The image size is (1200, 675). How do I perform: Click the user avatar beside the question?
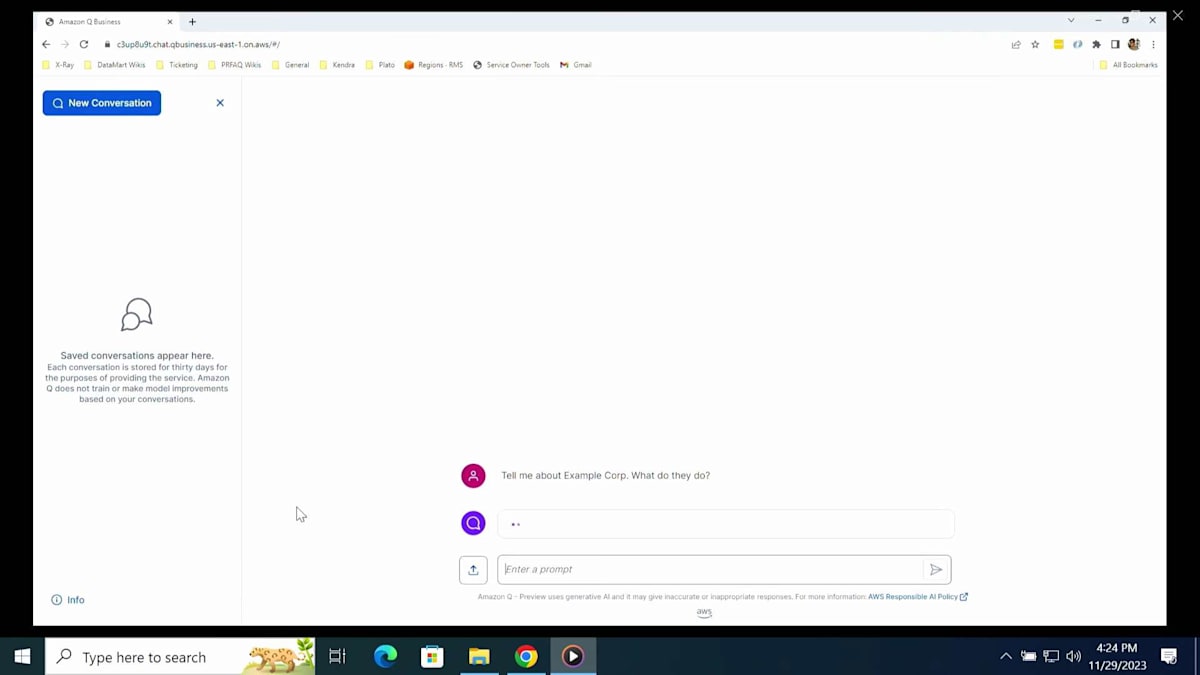[x=473, y=476]
